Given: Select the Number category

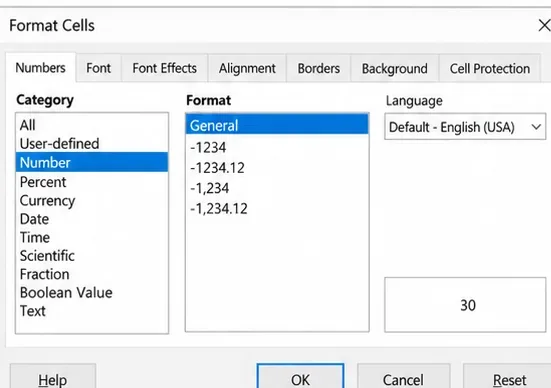Looking at the screenshot, I should coord(92,162).
